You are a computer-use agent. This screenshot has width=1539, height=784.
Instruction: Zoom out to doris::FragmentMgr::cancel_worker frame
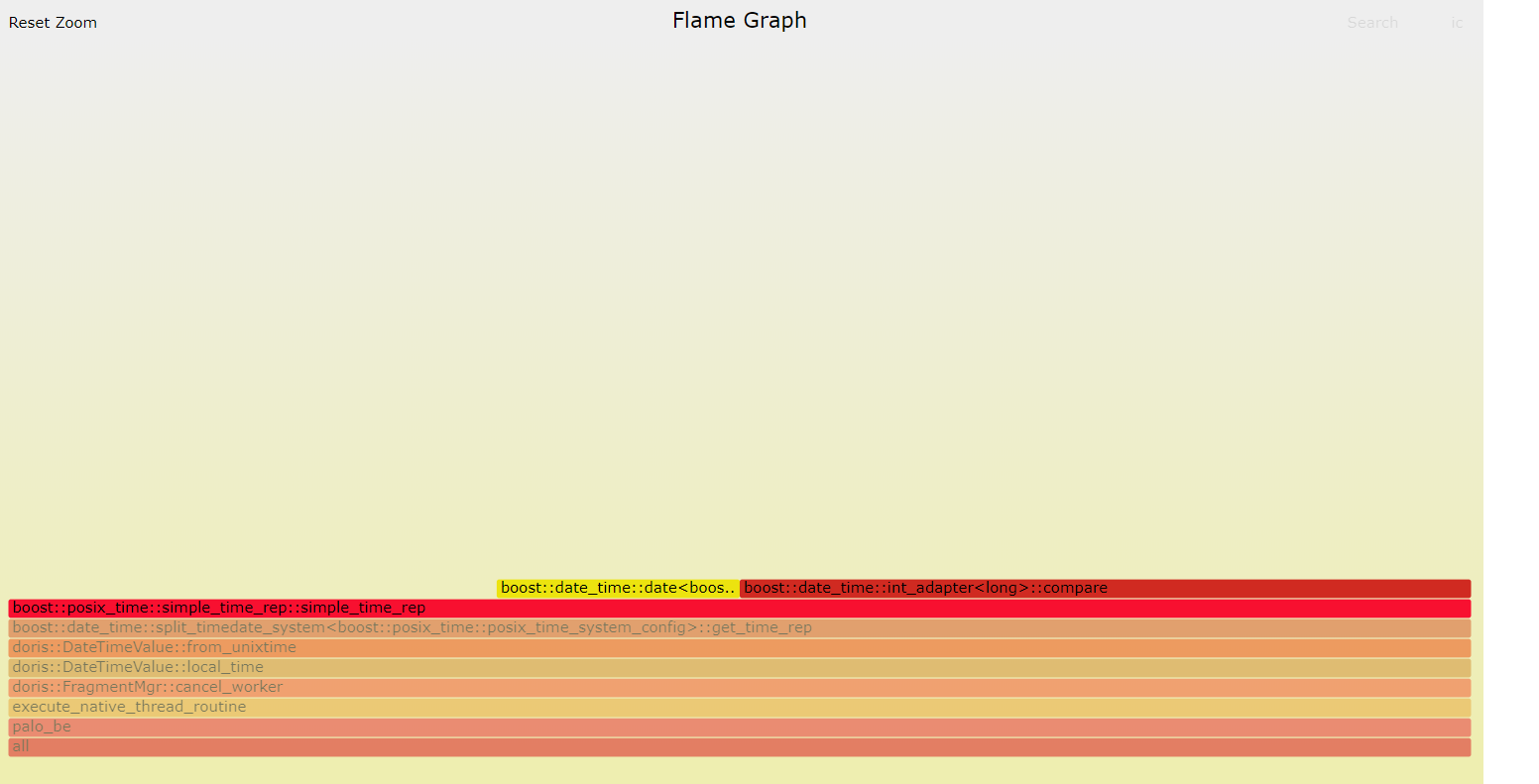point(740,688)
